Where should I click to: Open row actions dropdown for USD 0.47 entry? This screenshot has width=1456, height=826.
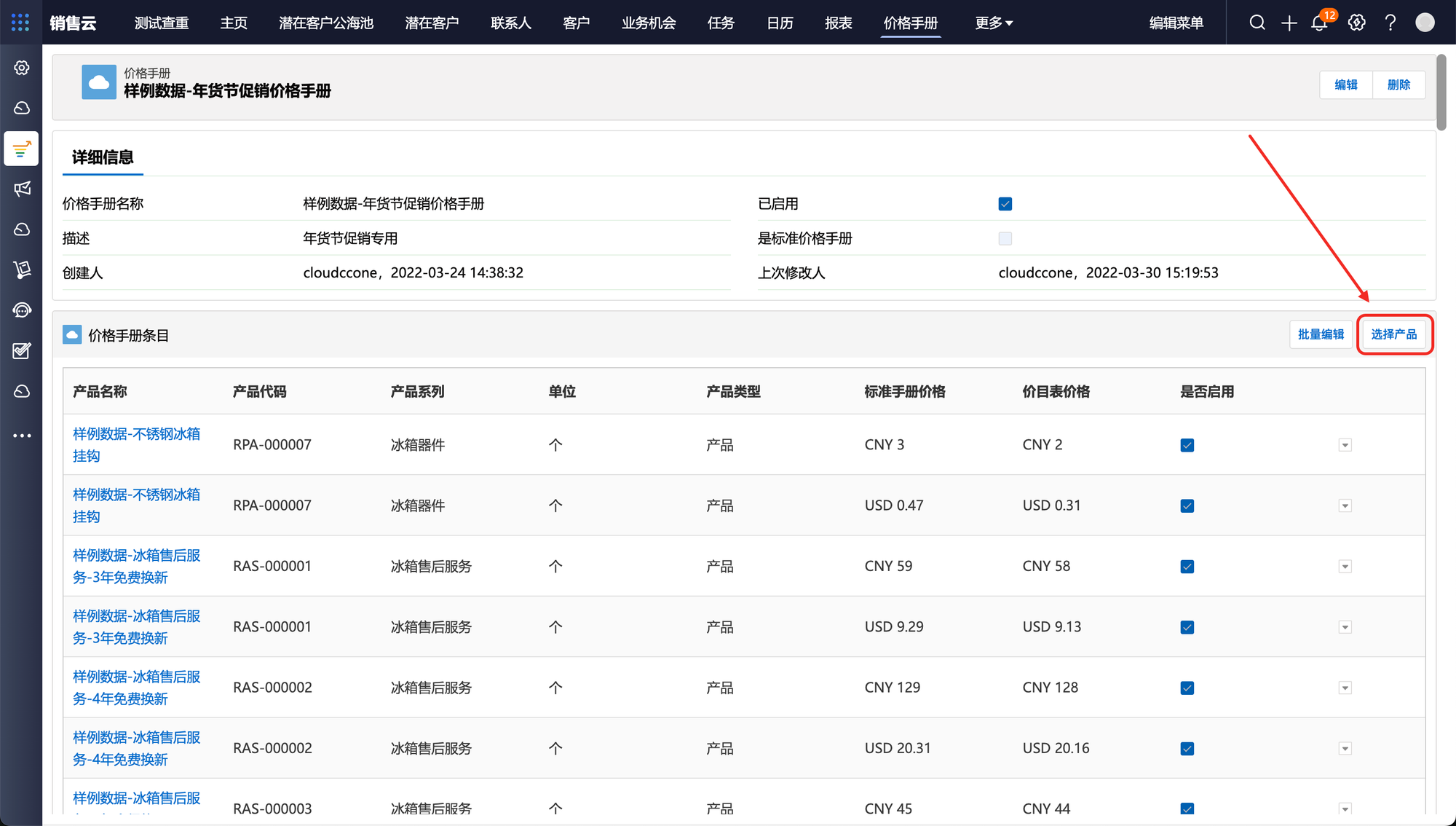click(1345, 506)
